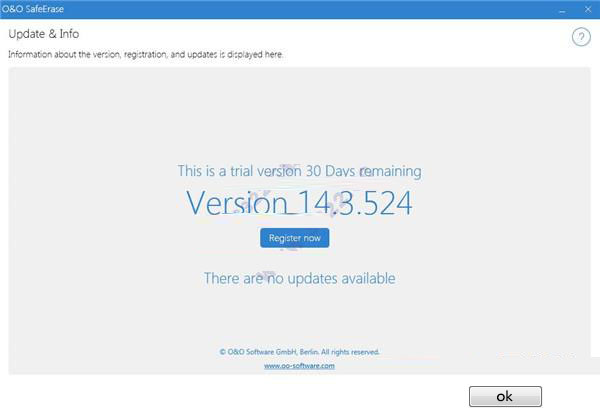Minimize the O&O SafeErase window
This screenshot has height=418, width=600.
coord(562,10)
